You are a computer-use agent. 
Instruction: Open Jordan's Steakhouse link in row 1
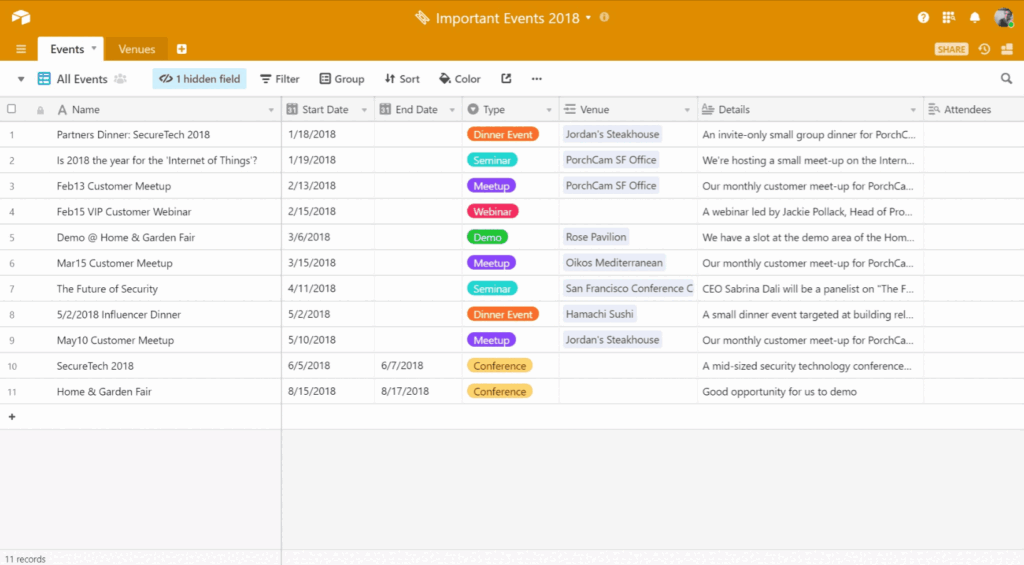coord(612,134)
